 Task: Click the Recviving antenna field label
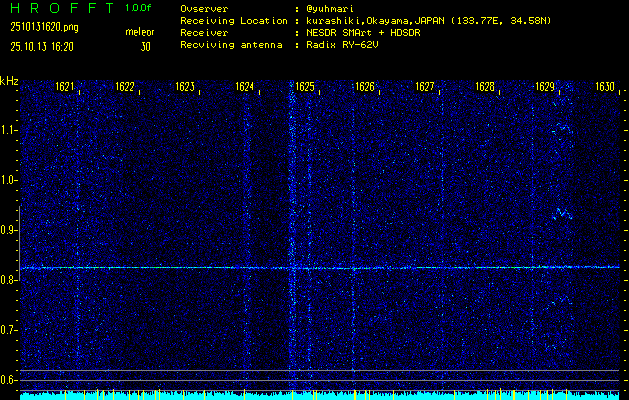(231, 45)
